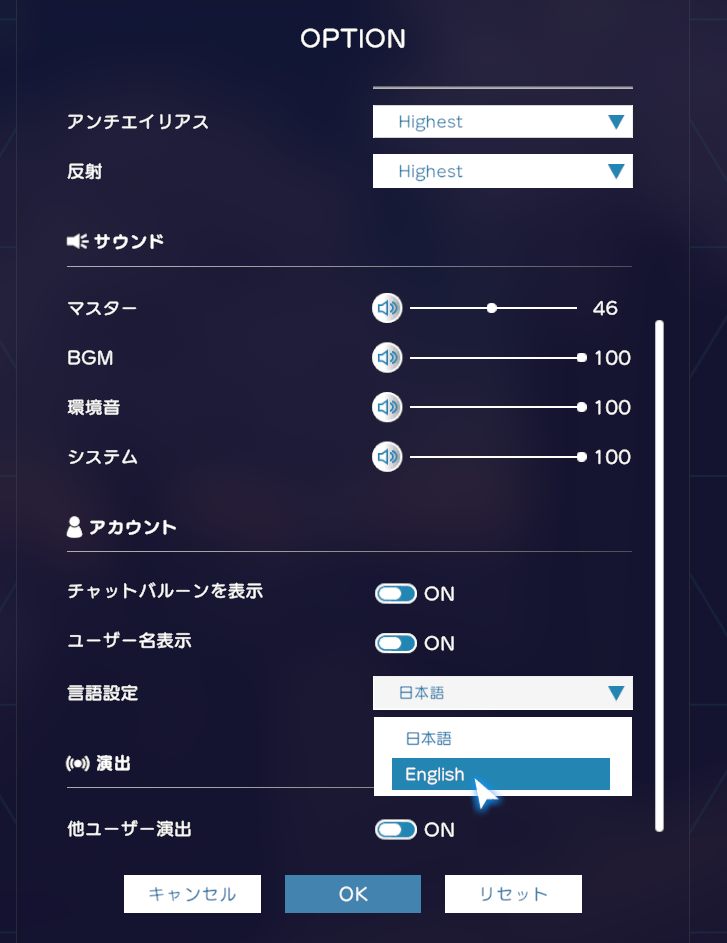Mute the マスター volume speaker icon
This screenshot has width=727, height=943.
(387, 308)
